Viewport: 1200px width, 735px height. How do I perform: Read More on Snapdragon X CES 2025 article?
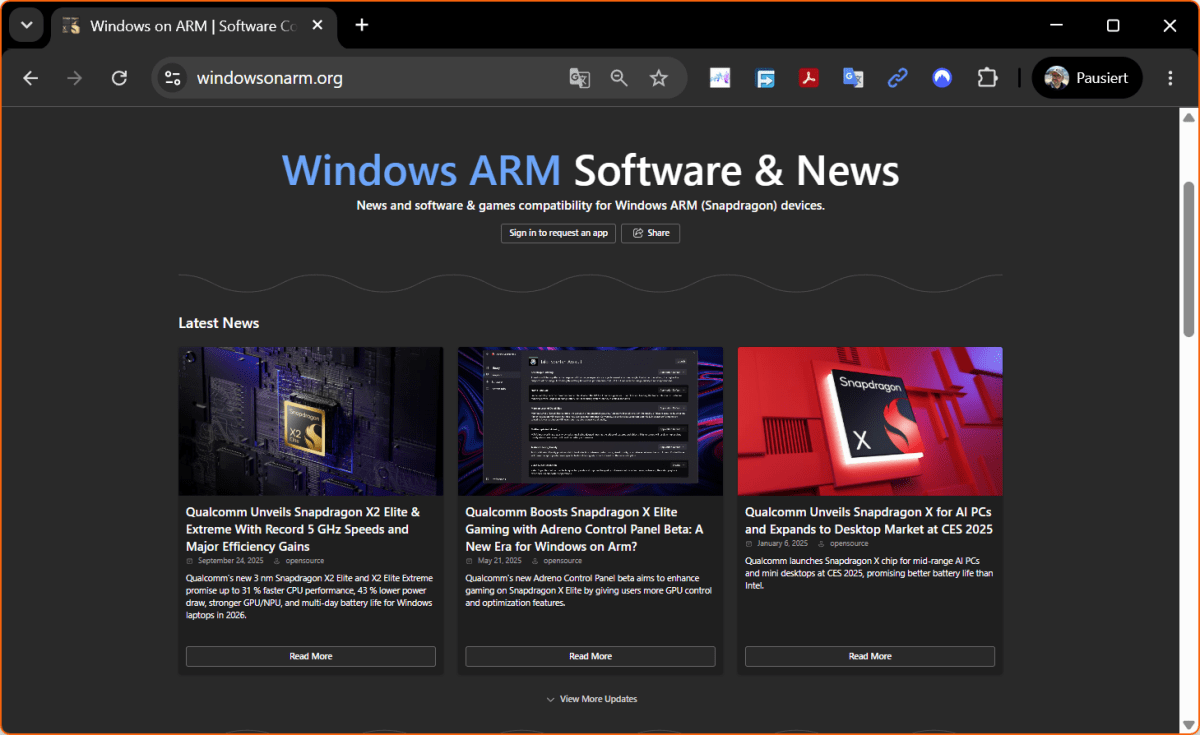tap(870, 656)
